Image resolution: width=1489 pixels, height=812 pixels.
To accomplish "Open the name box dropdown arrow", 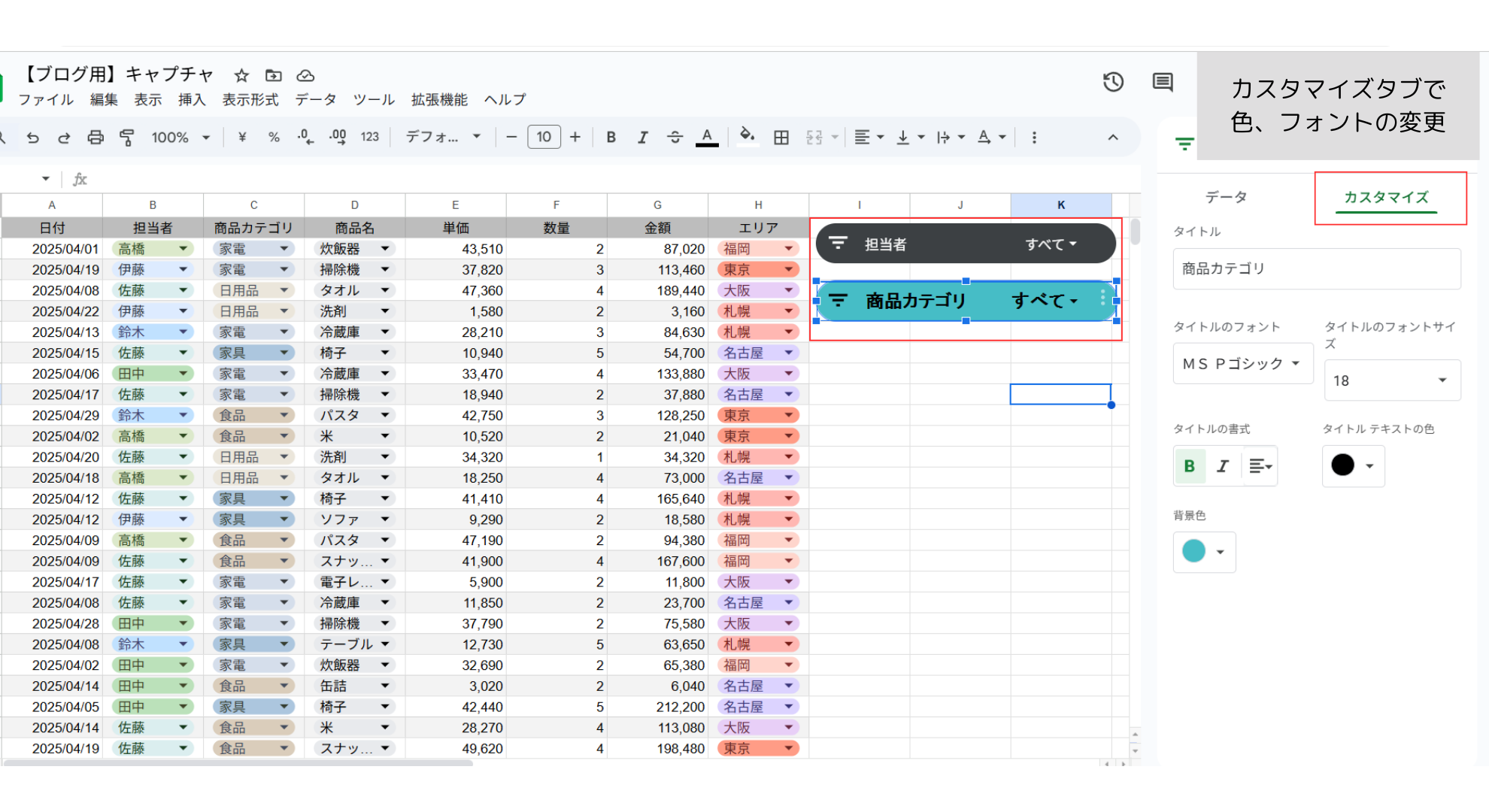I will pos(46,179).
